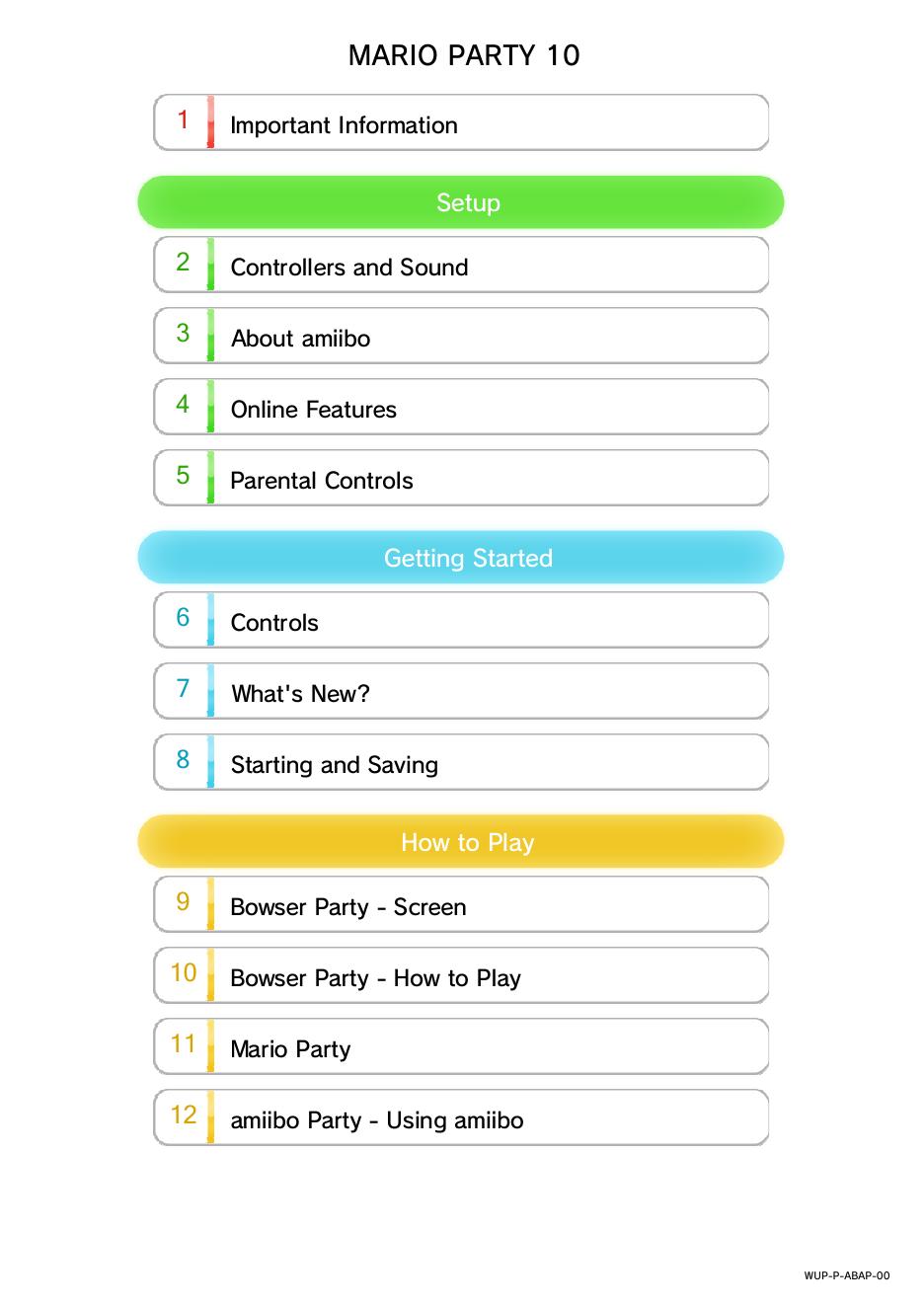Image resolution: width=924 pixels, height=1307 pixels.
Task: Open the Online Features entry
Action: [x=460, y=409]
